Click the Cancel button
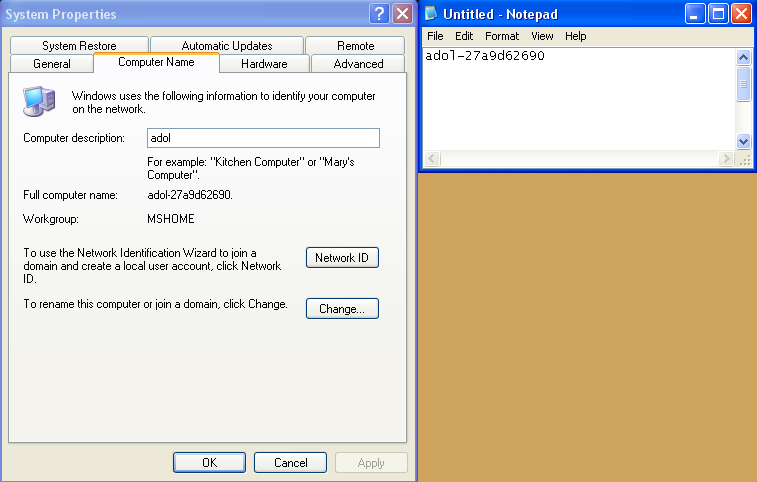Screen dimensions: 757x482 tap(290, 463)
